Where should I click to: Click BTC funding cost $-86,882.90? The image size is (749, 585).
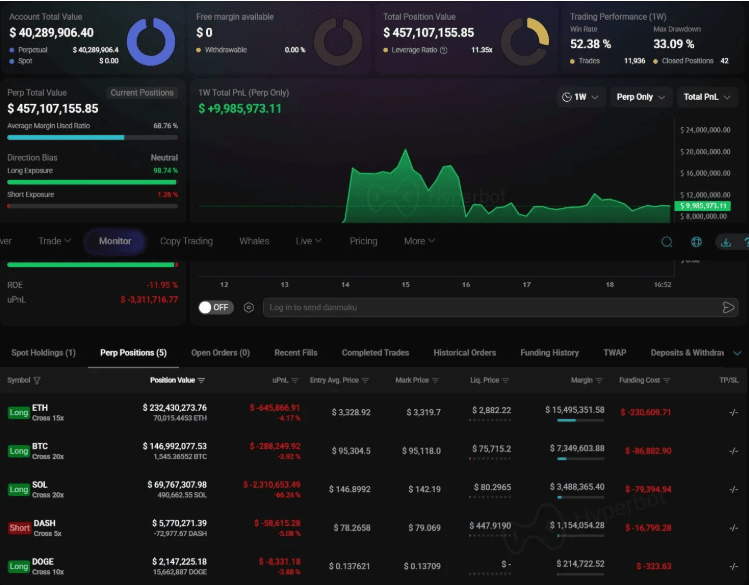(x=648, y=451)
